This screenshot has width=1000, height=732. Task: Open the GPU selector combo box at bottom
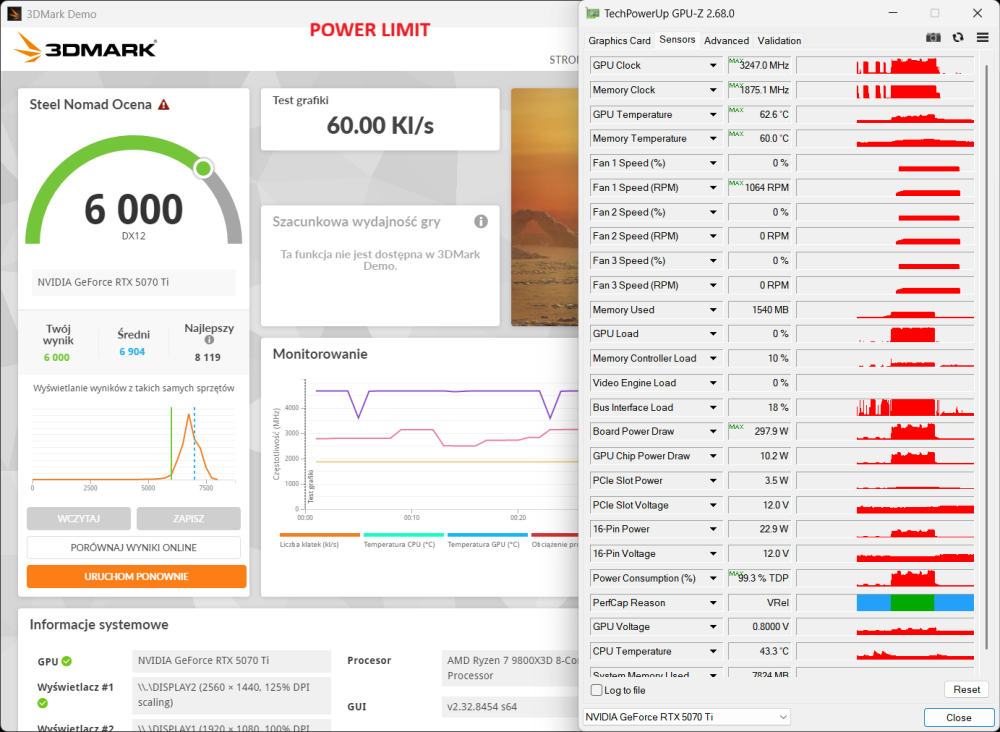(x=687, y=717)
